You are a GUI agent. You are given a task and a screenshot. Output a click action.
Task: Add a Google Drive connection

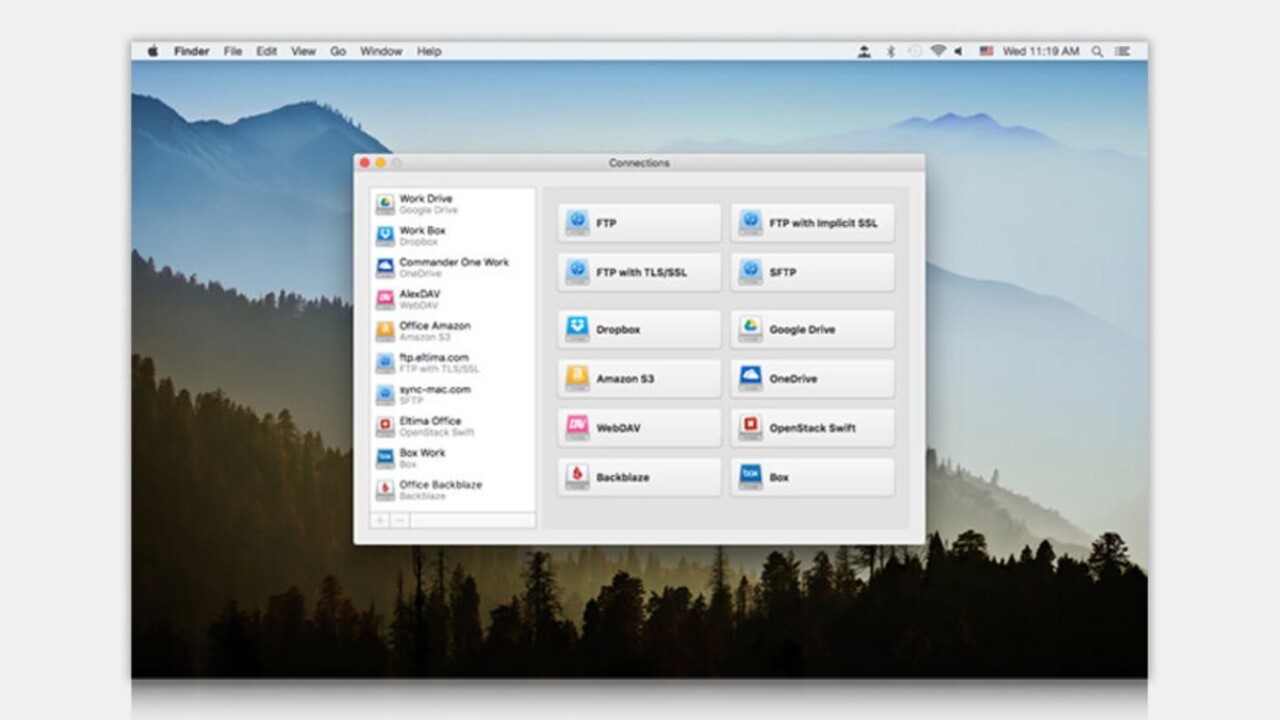point(812,329)
